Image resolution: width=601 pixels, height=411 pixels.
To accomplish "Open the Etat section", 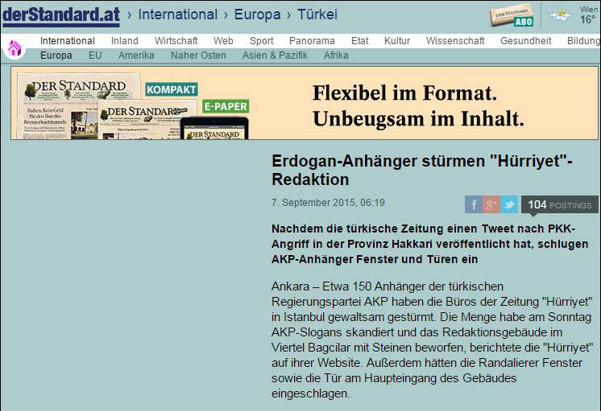I will point(360,41).
